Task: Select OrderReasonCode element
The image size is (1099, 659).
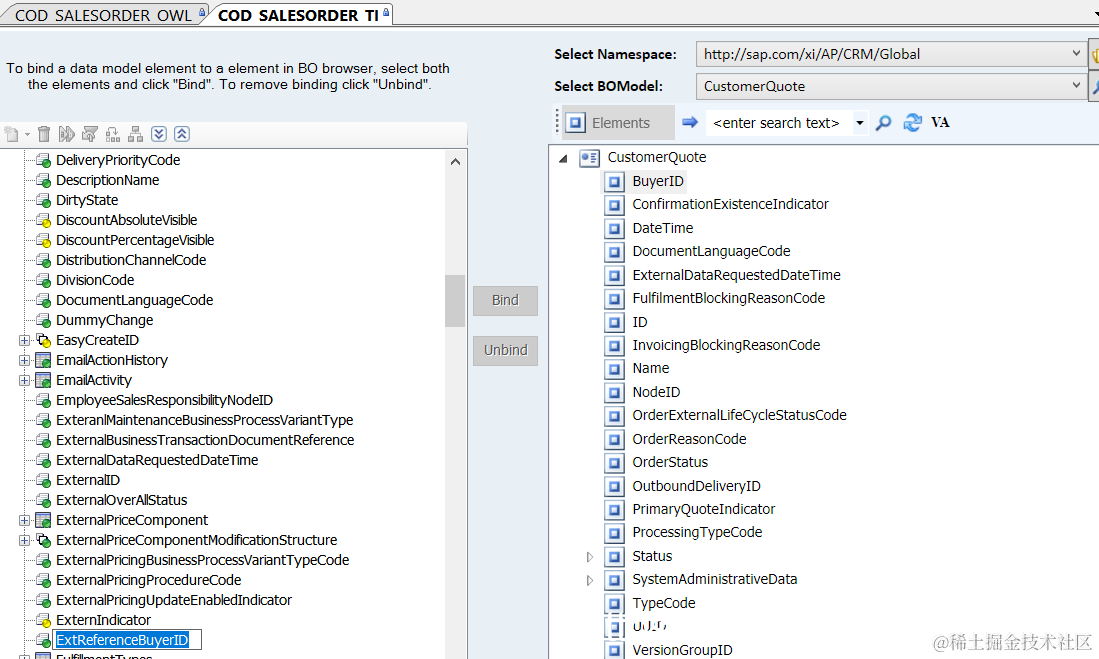Action: [x=689, y=439]
